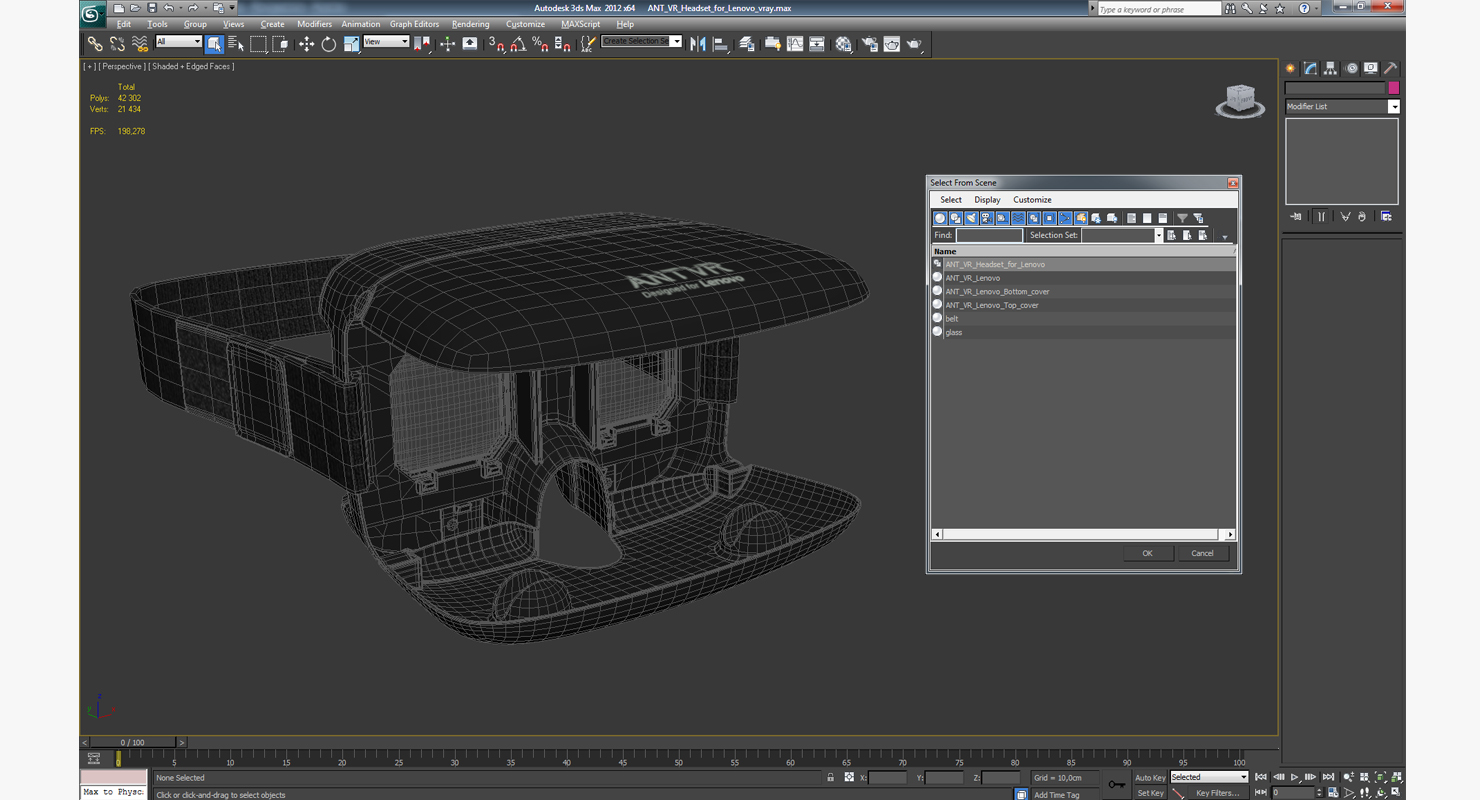Open the Material Editor
Viewport: 1480px width, 800px height.
[844, 44]
